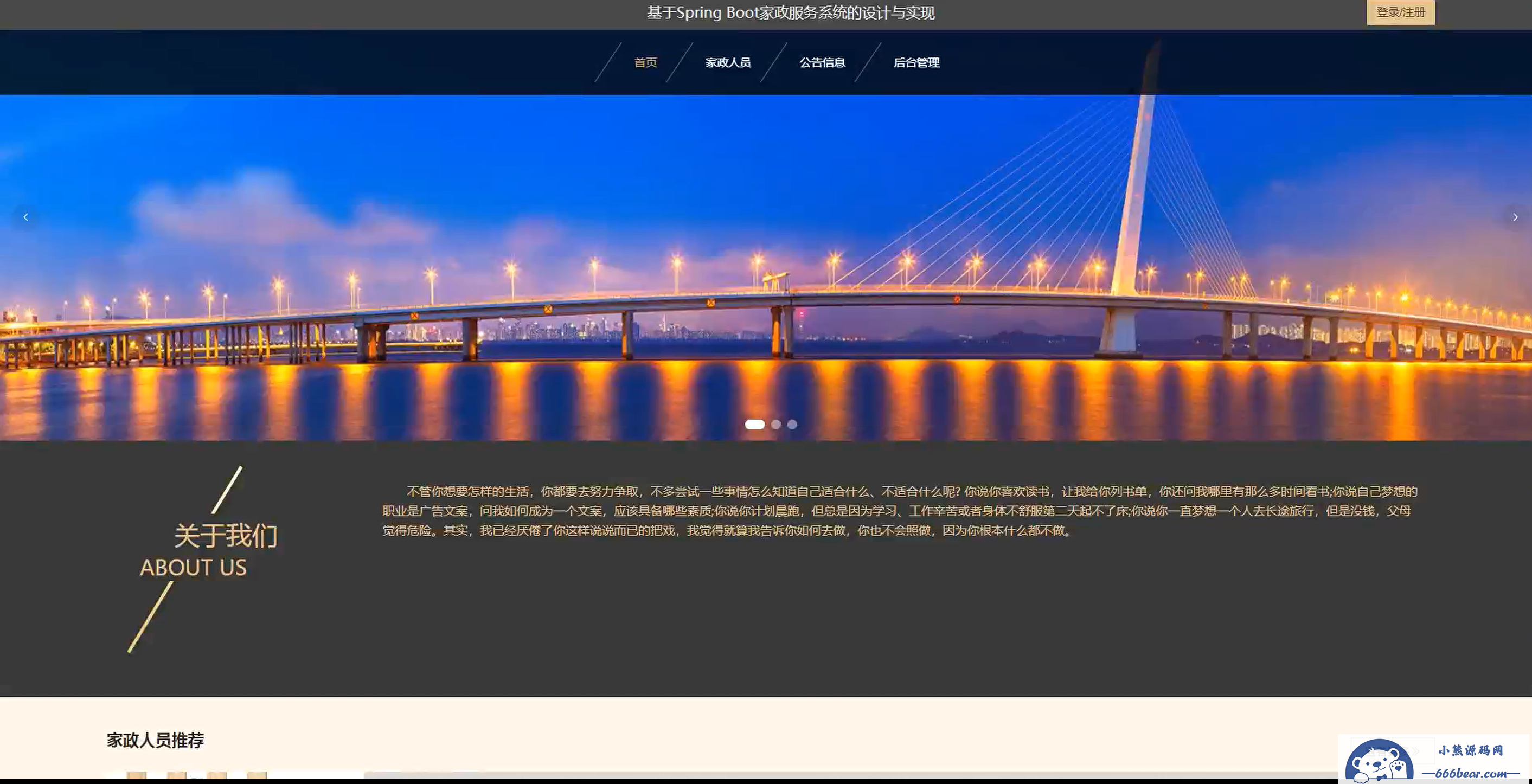Click the ABOUT US text
The height and width of the screenshot is (784, 1532).
[x=193, y=568]
